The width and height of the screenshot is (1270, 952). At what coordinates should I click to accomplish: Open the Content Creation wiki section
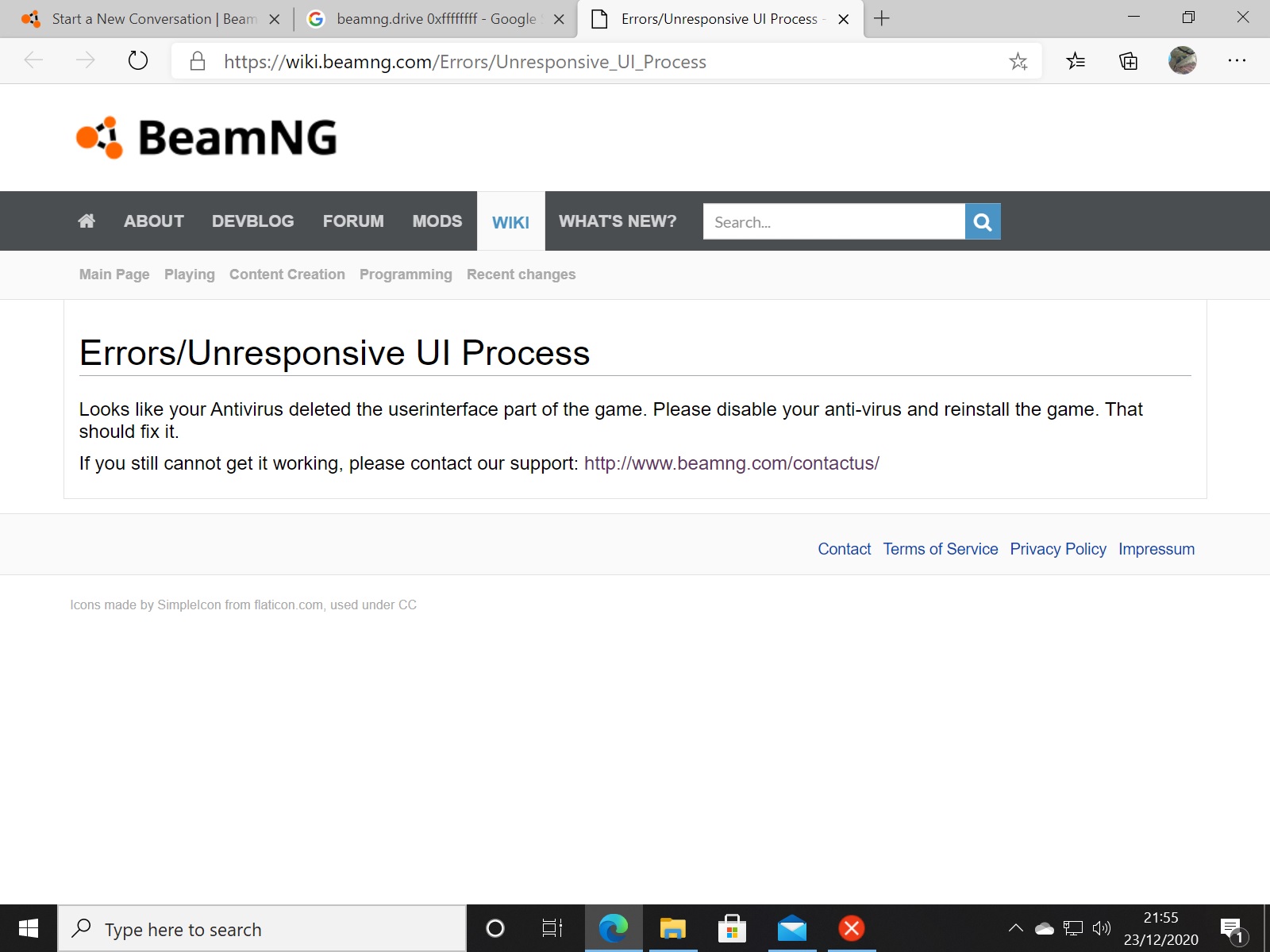(x=287, y=274)
